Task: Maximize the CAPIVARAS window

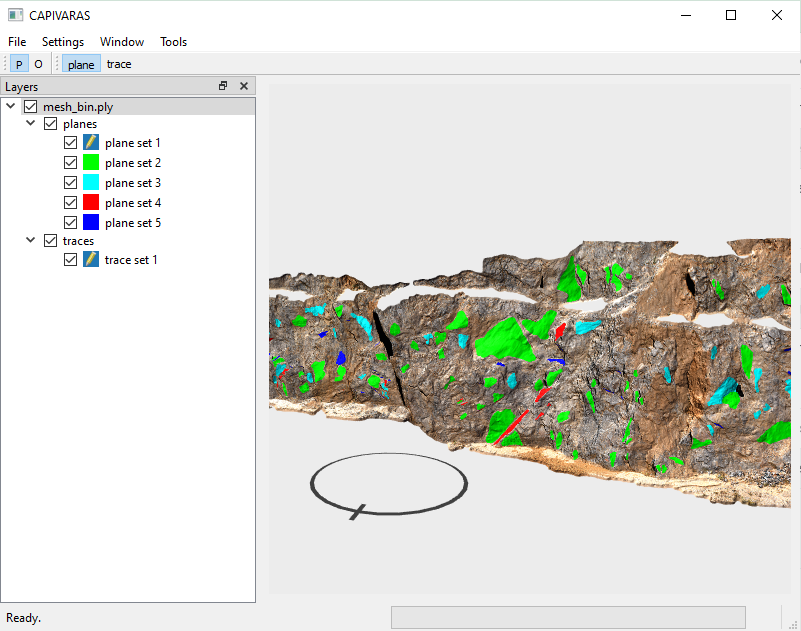Action: [x=731, y=15]
